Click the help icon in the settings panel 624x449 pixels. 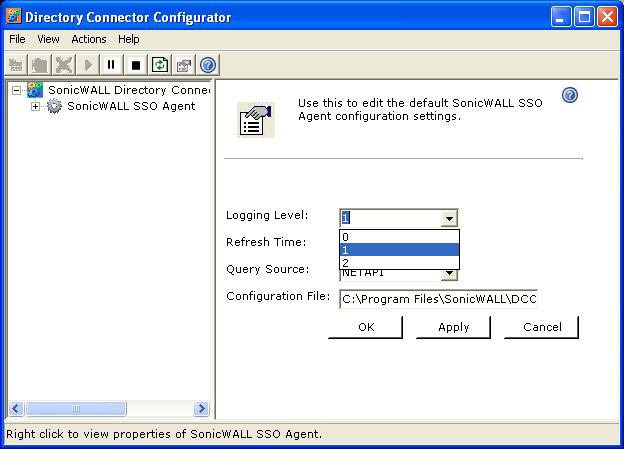click(x=570, y=95)
